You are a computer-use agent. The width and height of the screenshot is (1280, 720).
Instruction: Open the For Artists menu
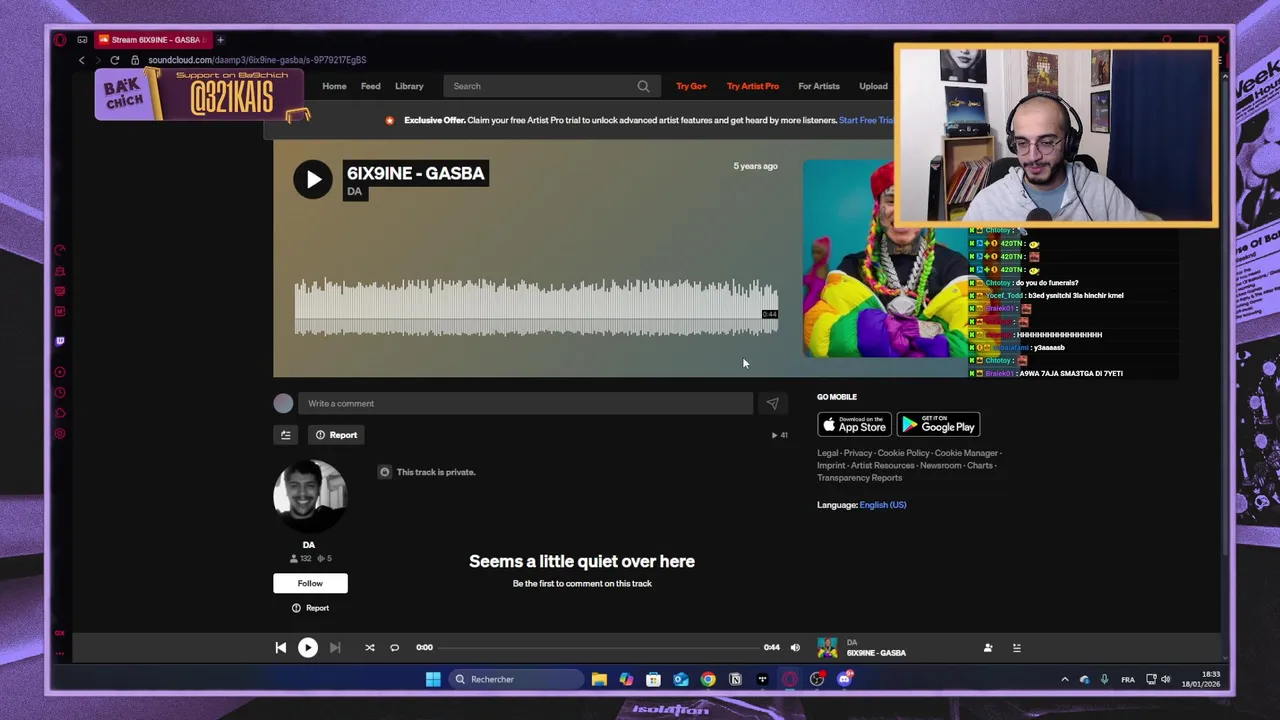(x=819, y=86)
